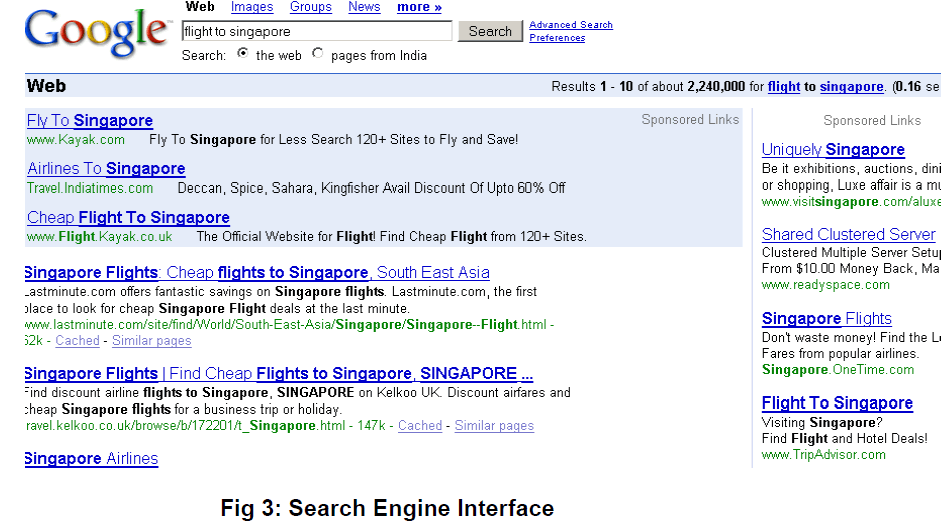The image size is (948, 526).
Task: Click 'singapore' link in results bar
Action: (851, 86)
